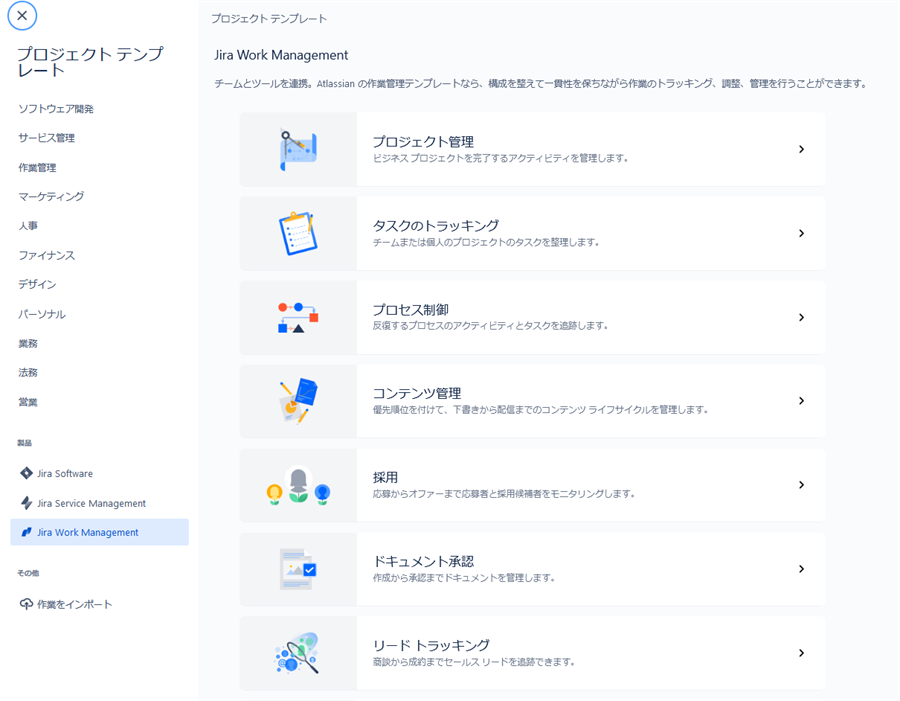Select パーソナル category in sidebar

click(42, 314)
